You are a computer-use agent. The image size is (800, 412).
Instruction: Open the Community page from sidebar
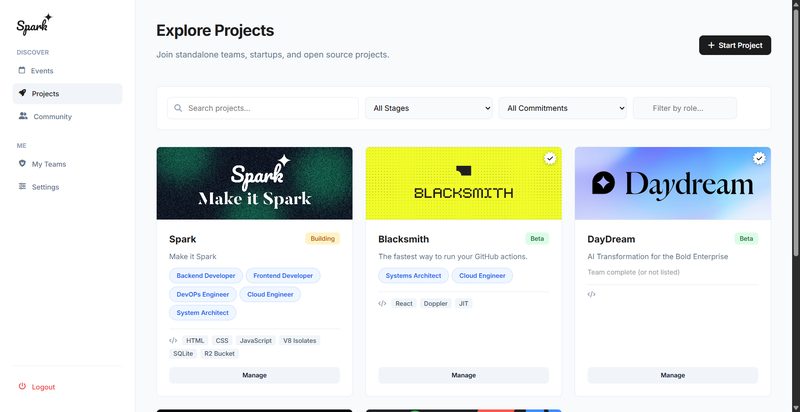coord(52,117)
